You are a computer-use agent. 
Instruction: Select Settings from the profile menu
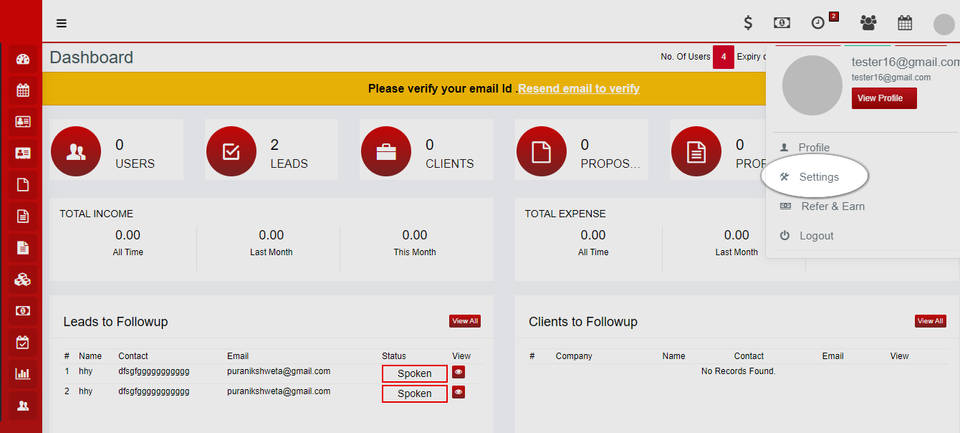(x=818, y=177)
